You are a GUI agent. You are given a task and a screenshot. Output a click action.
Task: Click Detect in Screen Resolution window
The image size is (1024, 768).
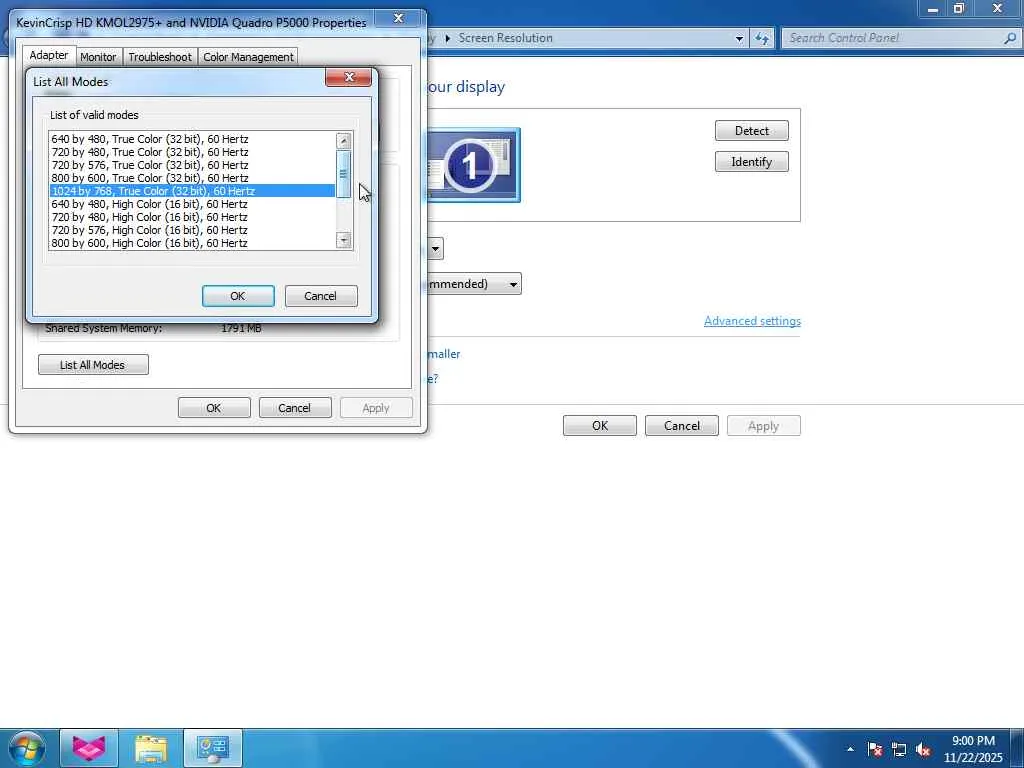(752, 131)
